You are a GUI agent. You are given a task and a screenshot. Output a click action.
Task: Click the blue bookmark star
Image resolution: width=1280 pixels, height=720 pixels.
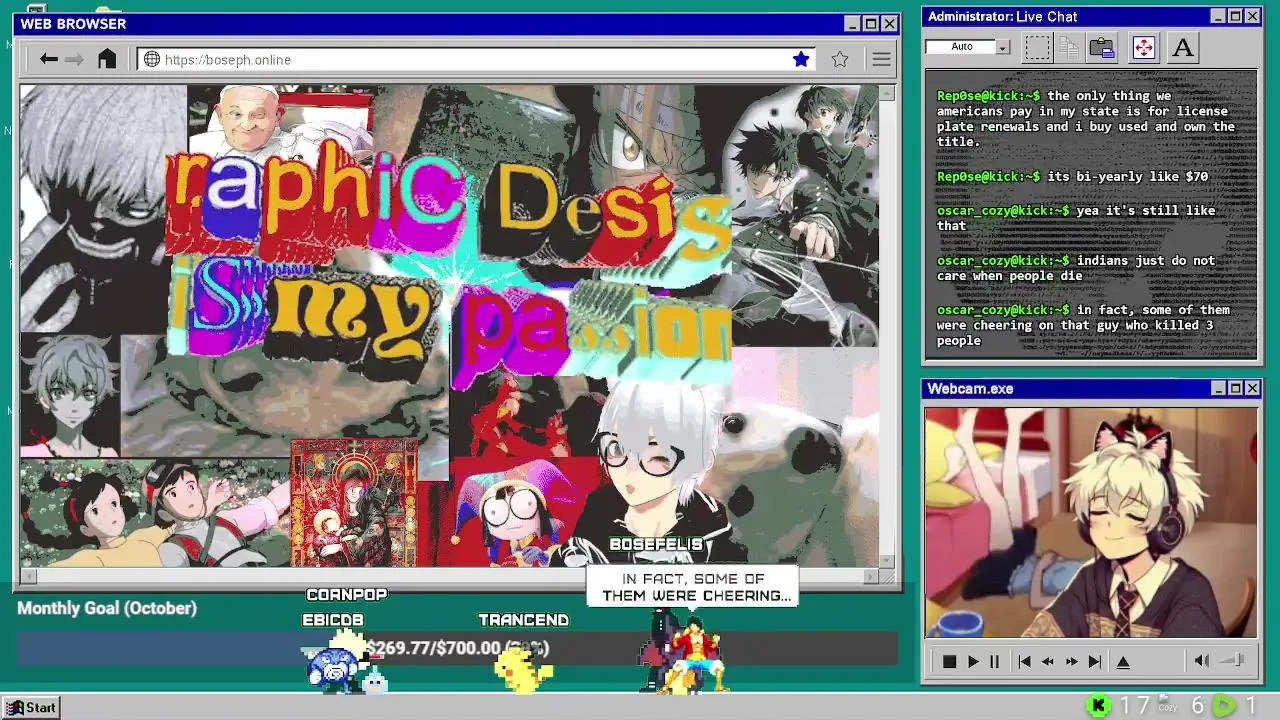[801, 59]
